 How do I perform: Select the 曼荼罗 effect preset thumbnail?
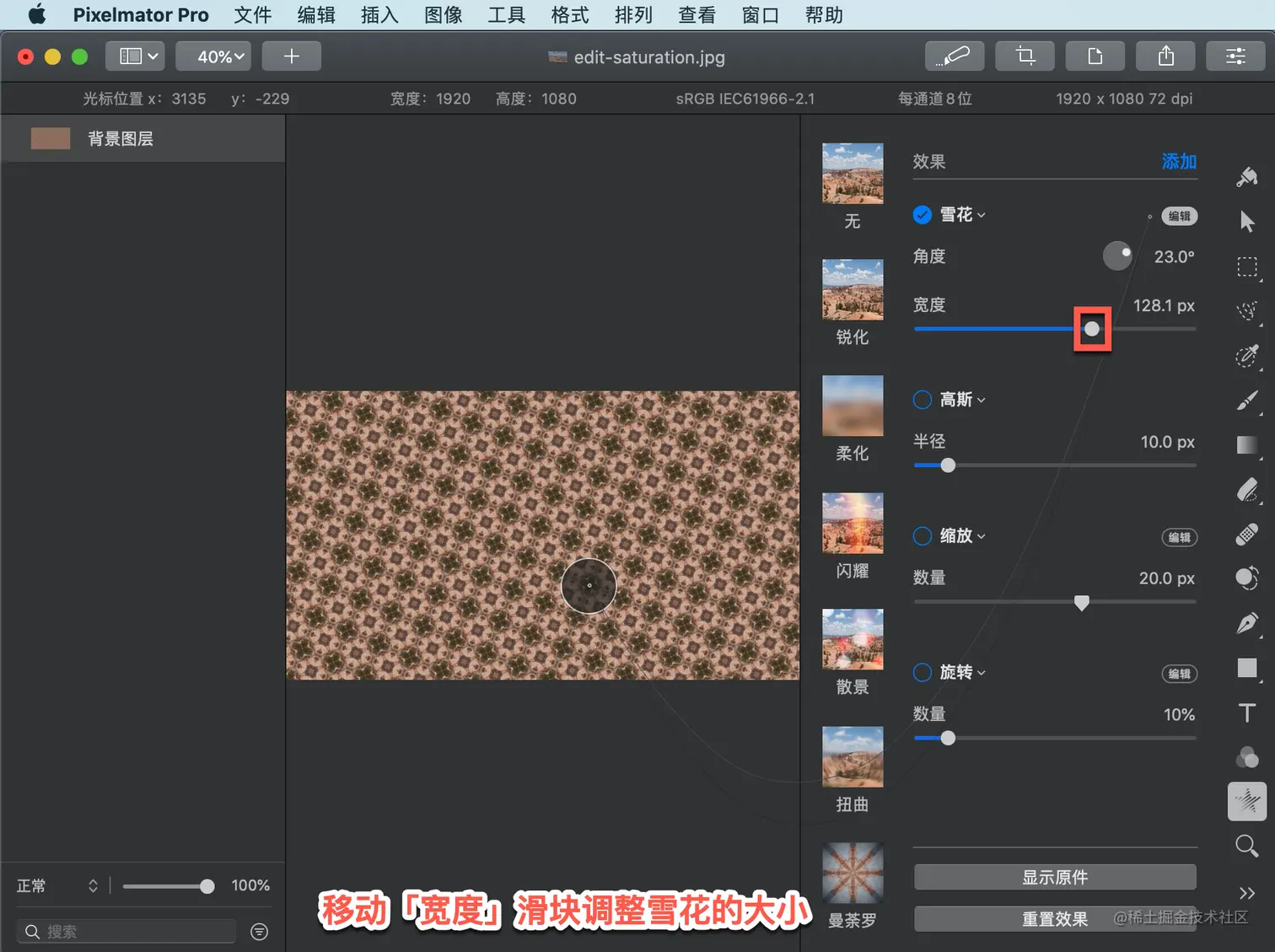coord(853,873)
